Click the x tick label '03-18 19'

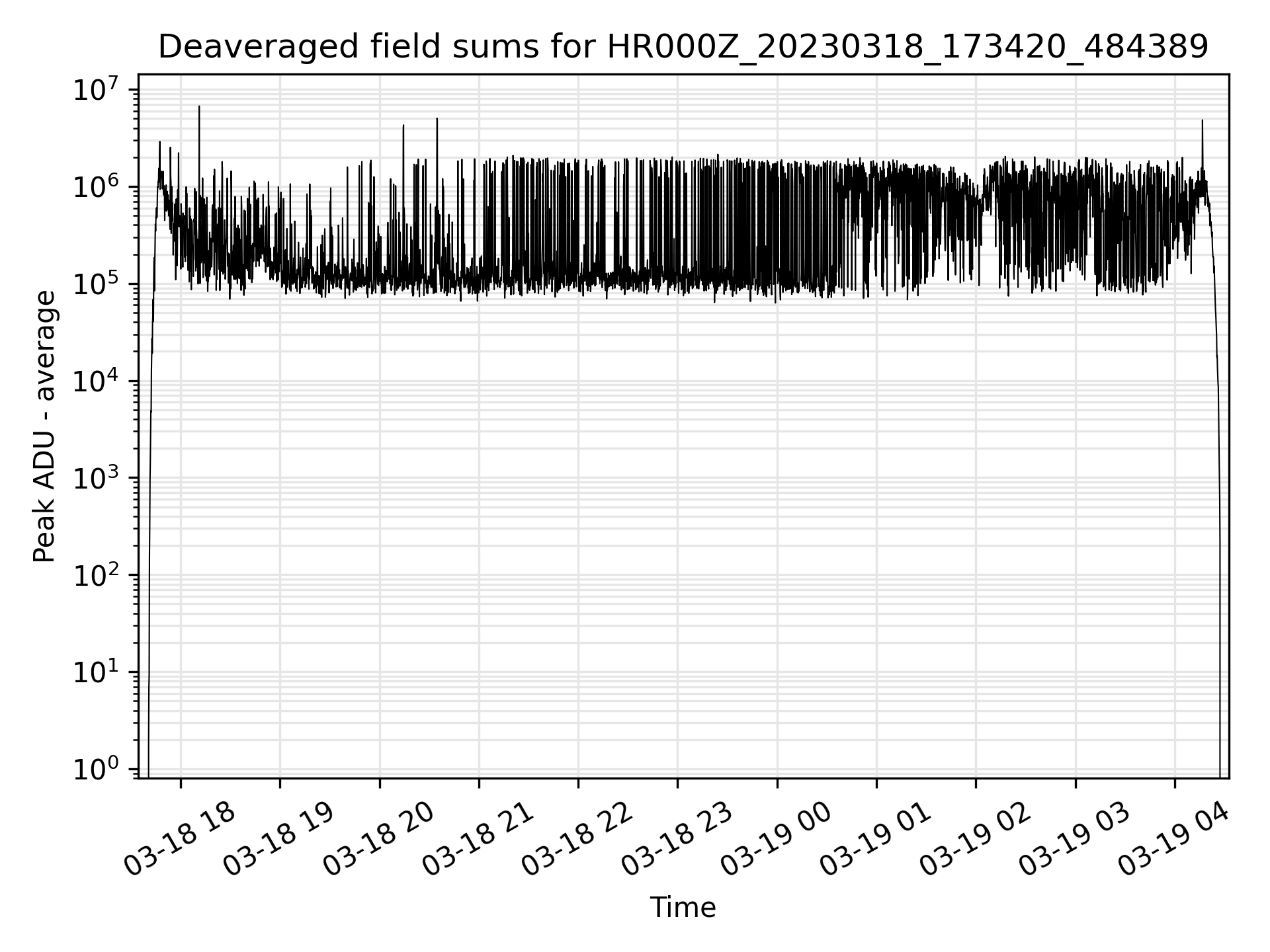pyautogui.click(x=278, y=840)
